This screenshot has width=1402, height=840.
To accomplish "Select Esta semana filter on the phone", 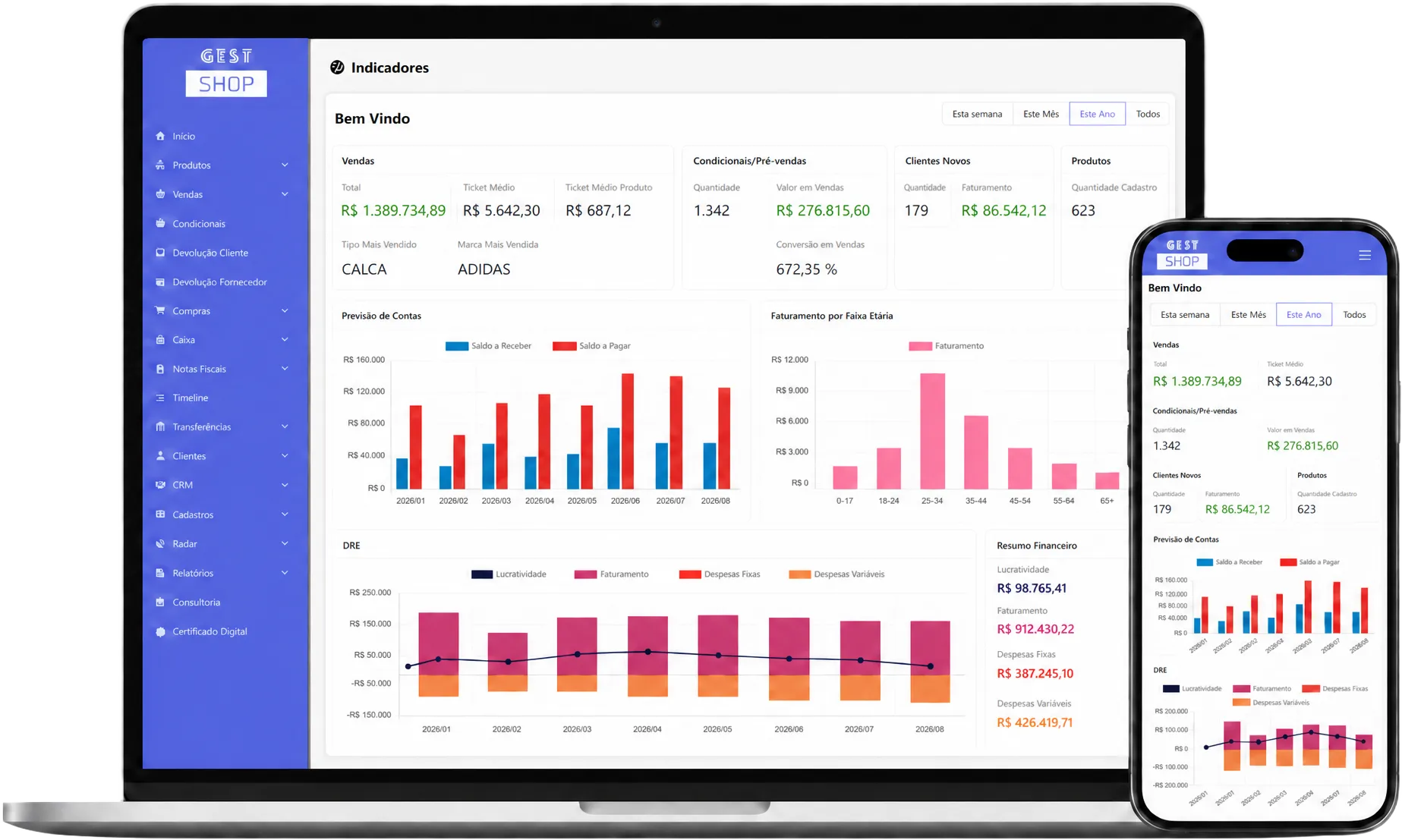I will (1185, 315).
